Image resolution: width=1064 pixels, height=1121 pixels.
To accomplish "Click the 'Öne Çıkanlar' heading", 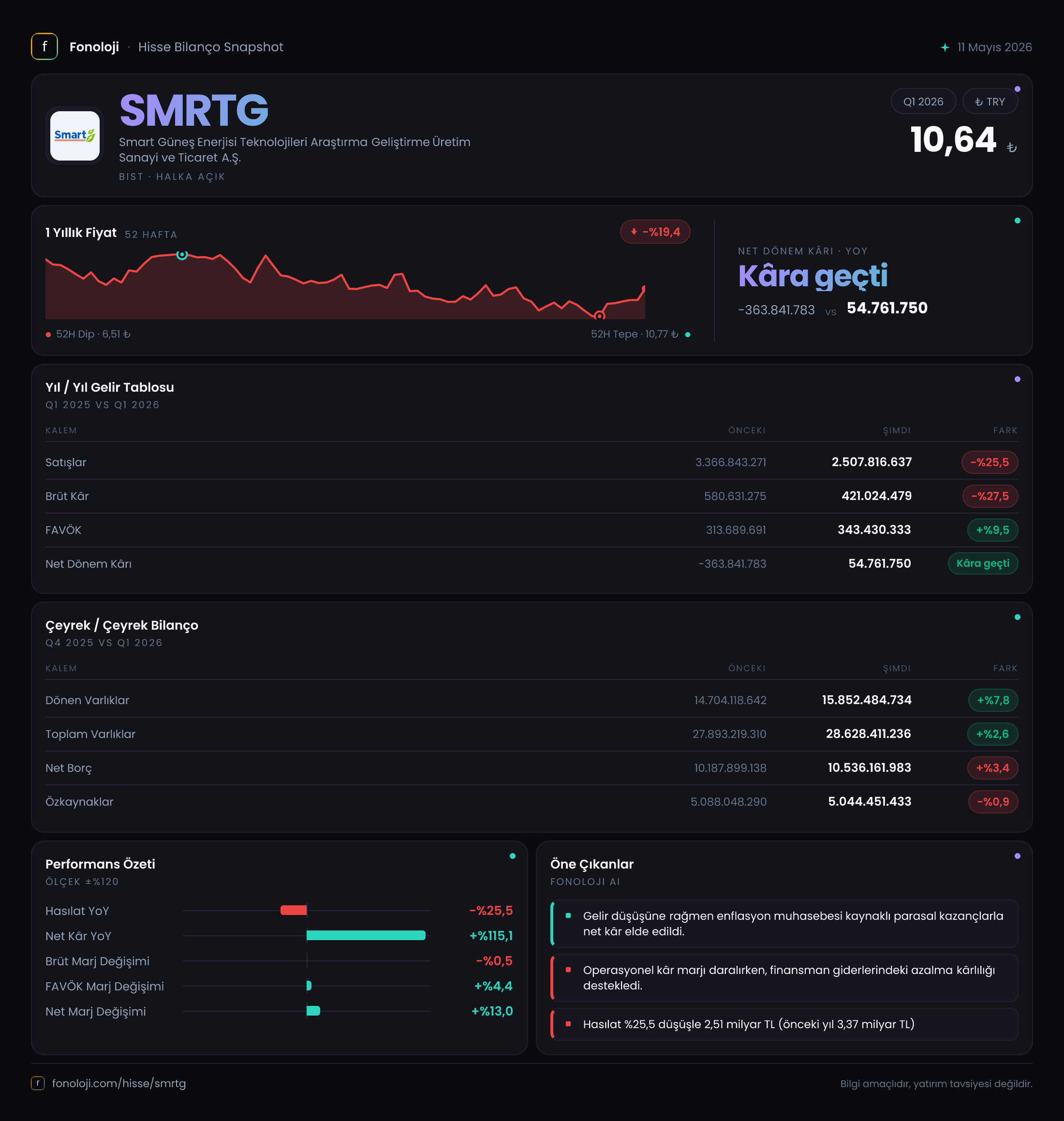I will point(591,864).
